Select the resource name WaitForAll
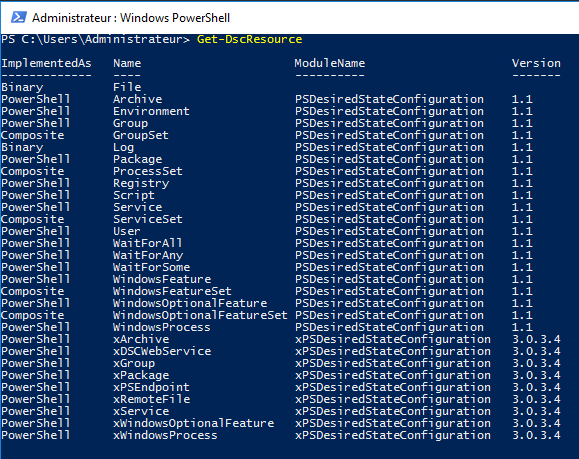The height and width of the screenshot is (459, 579). [x=148, y=243]
